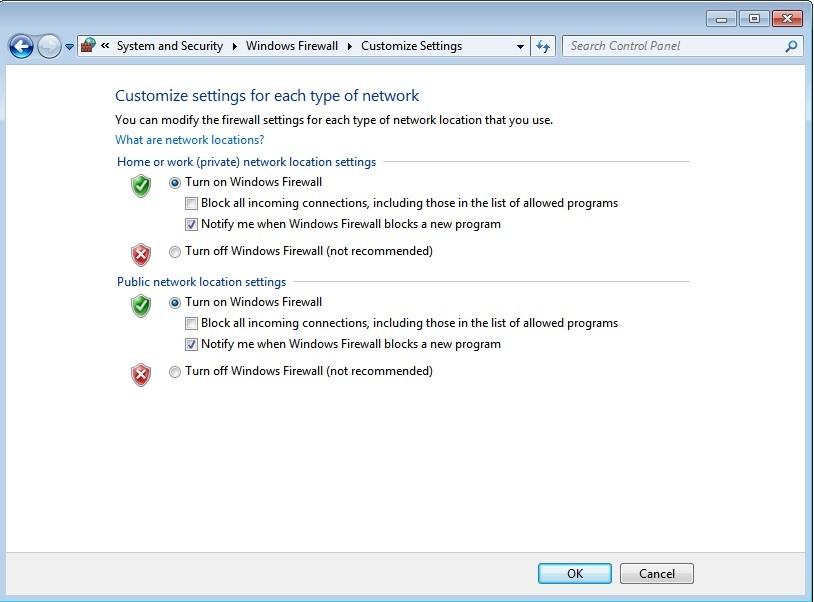Click red shield icon under Public network settings
This screenshot has width=814, height=602.
141,375
